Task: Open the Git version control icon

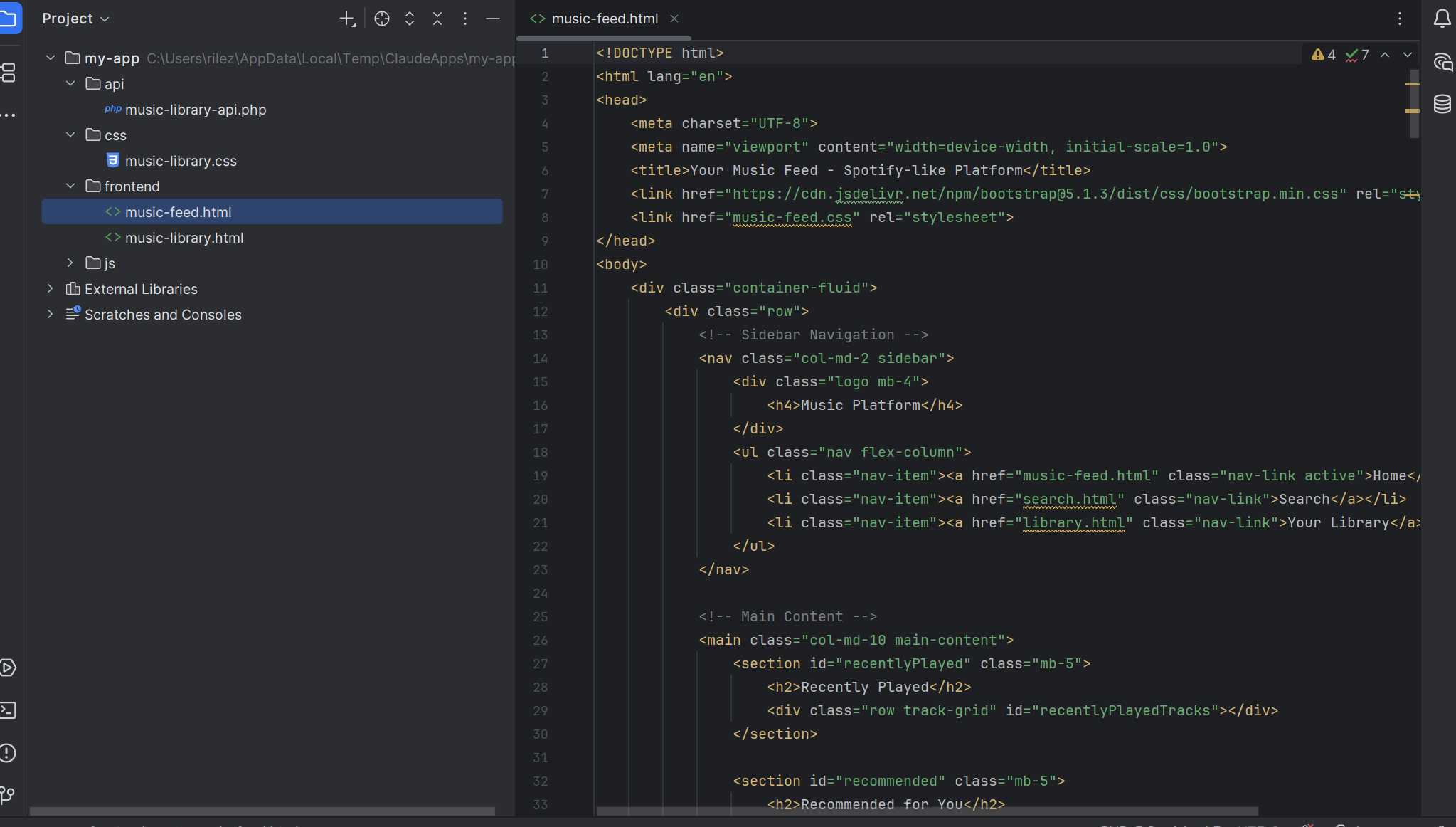Action: 8,795
